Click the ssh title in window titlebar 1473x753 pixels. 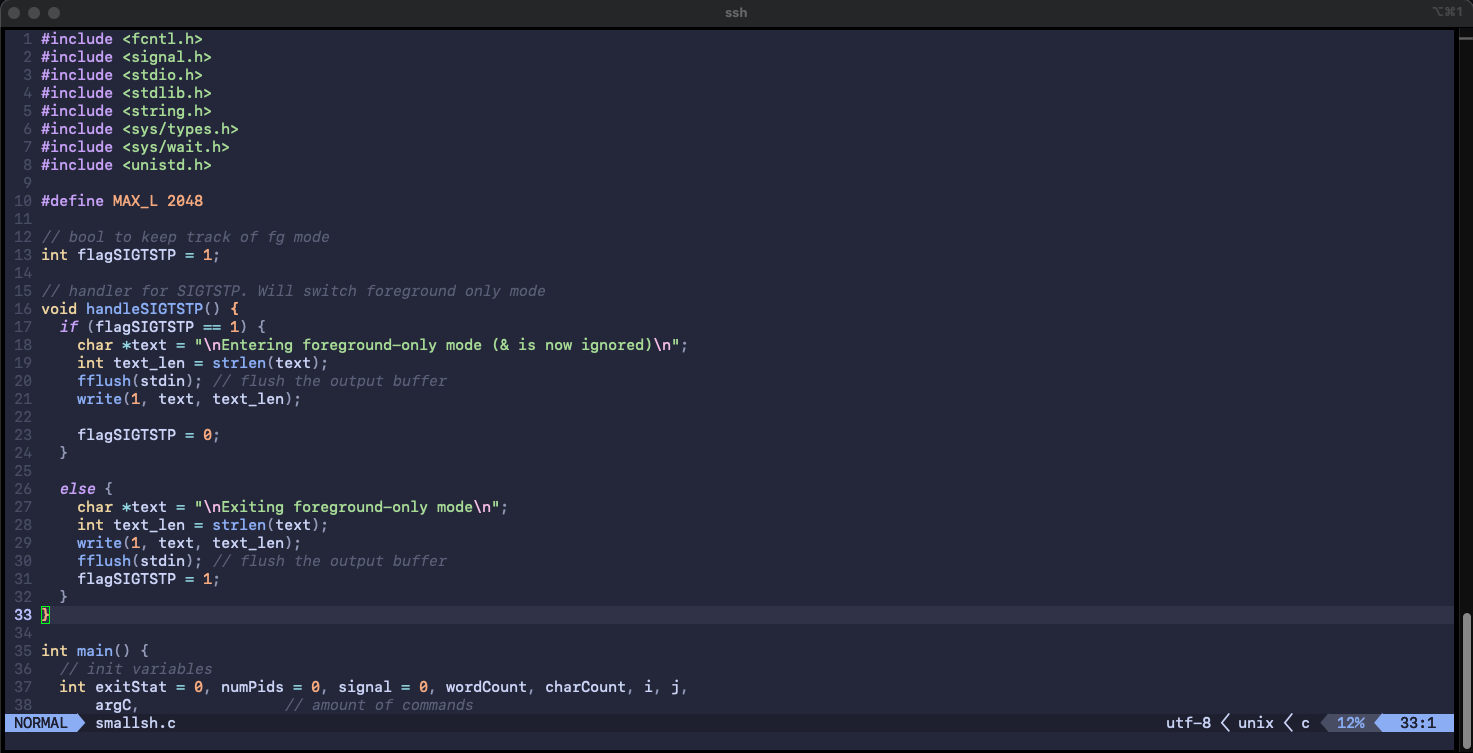click(x=735, y=13)
